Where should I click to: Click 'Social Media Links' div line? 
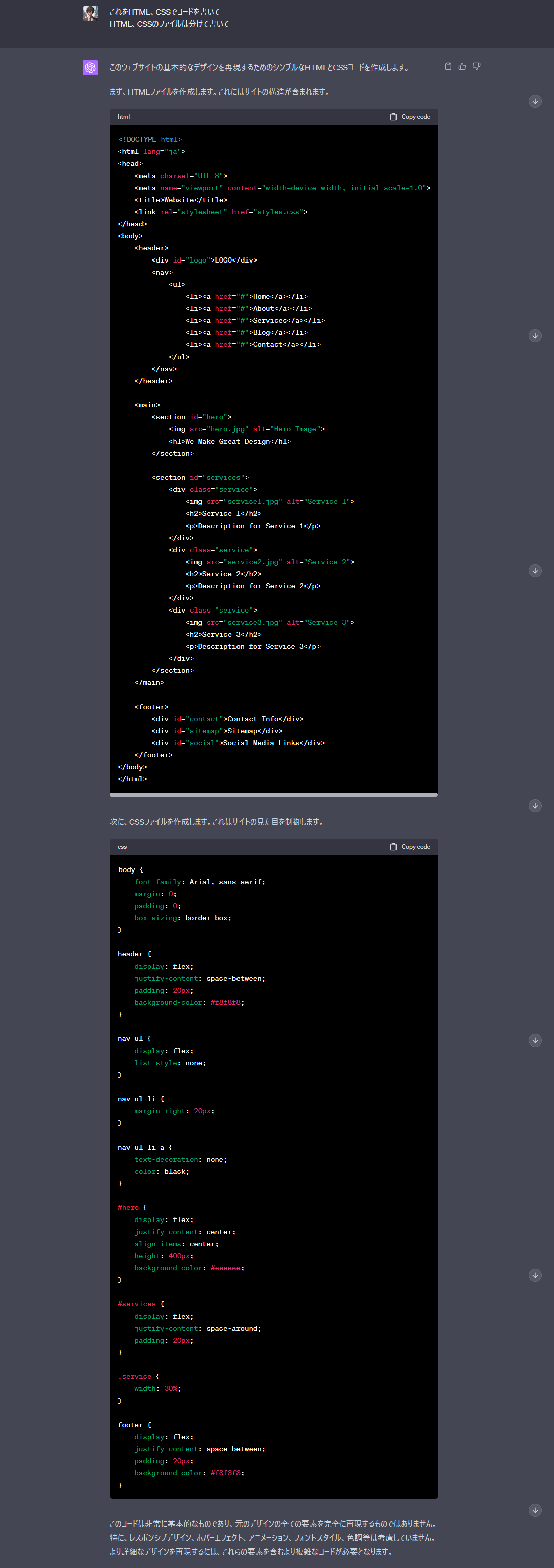tap(238, 743)
